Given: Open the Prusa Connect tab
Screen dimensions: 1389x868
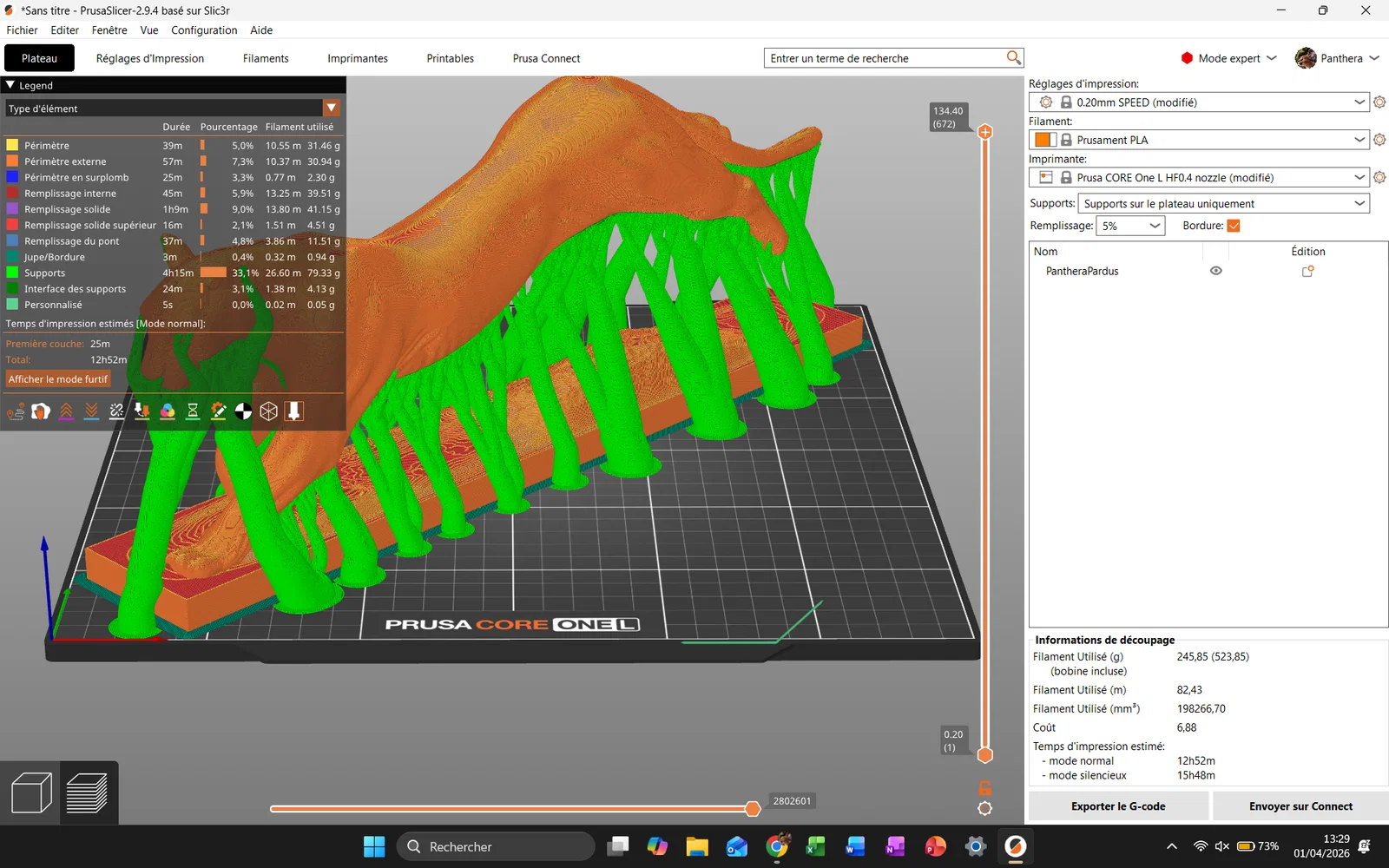Looking at the screenshot, I should pyautogui.click(x=546, y=58).
